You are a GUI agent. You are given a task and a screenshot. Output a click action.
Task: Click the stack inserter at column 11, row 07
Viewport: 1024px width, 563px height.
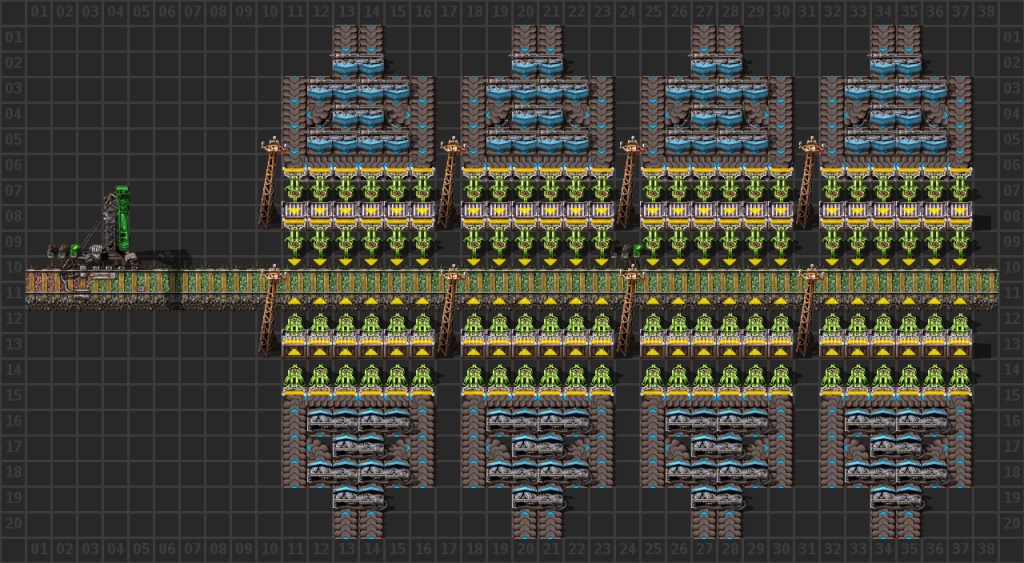(295, 185)
